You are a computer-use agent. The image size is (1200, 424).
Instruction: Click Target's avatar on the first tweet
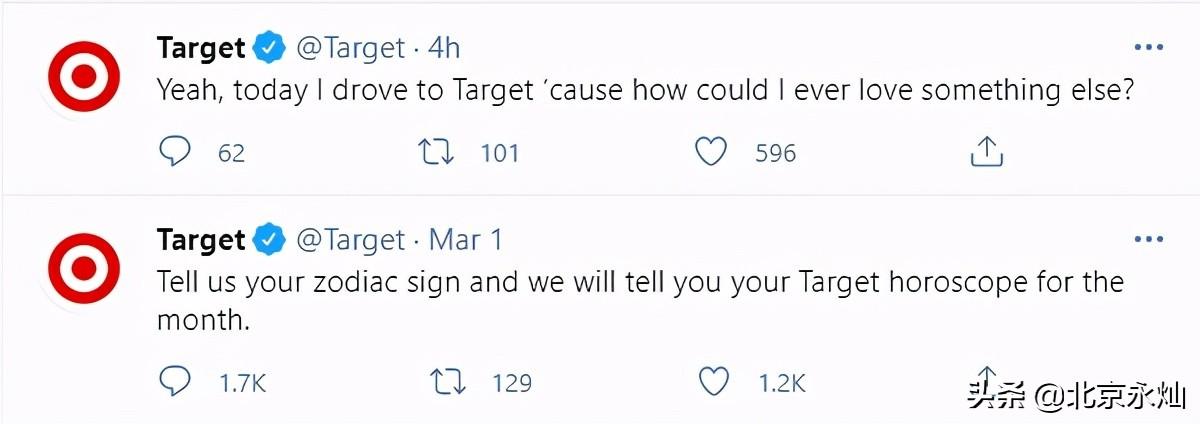pos(84,74)
